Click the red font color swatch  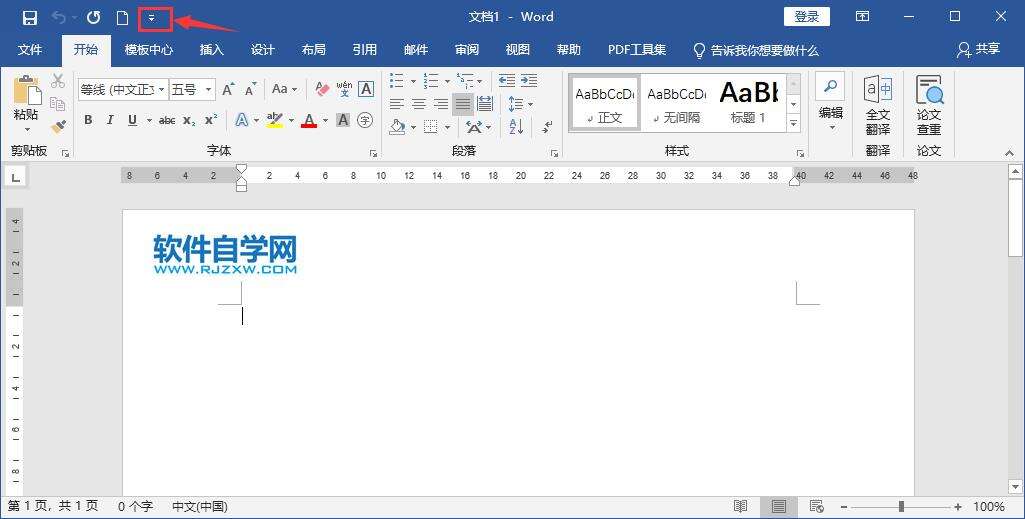(x=309, y=120)
